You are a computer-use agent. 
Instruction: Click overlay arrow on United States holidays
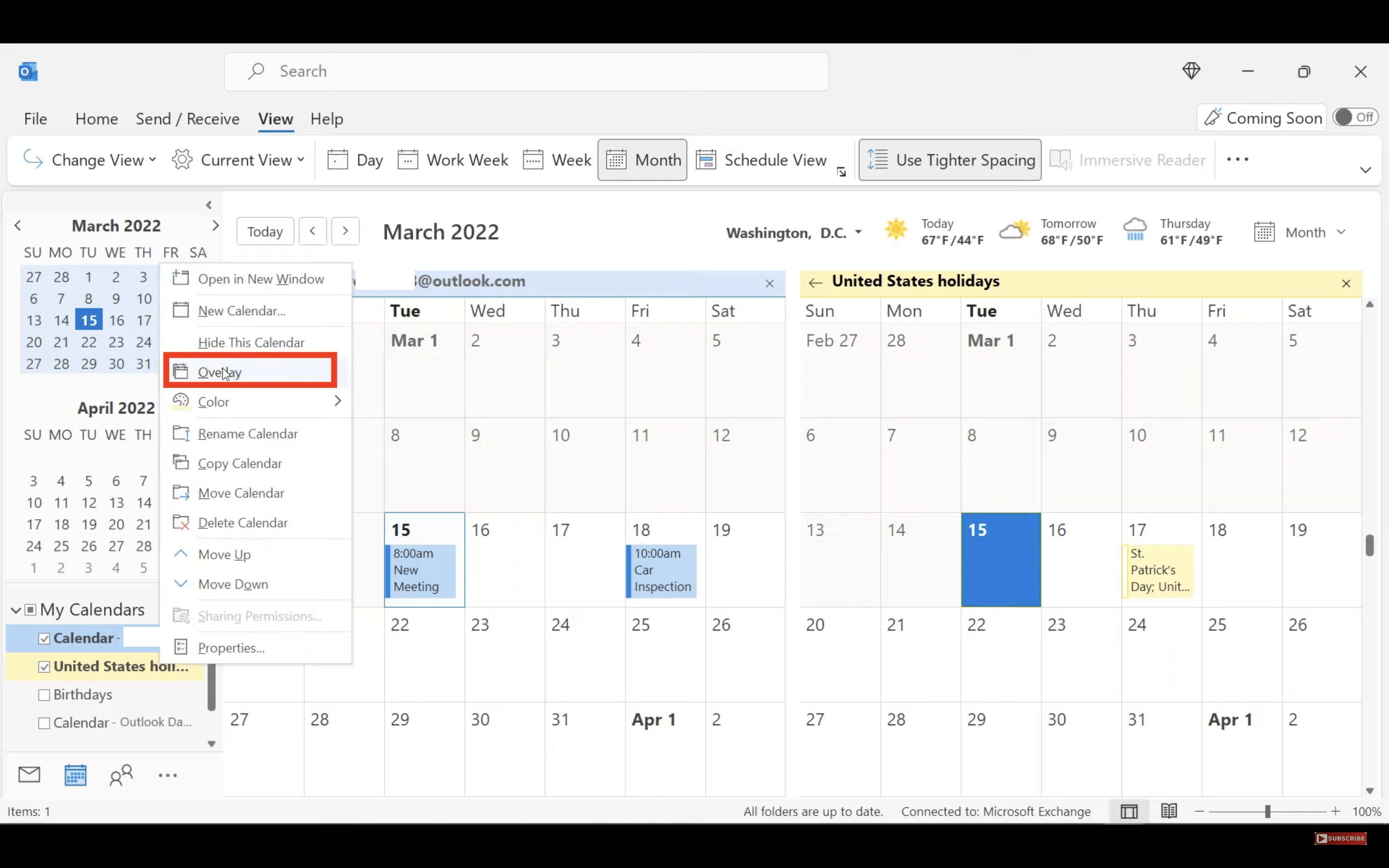pos(815,283)
